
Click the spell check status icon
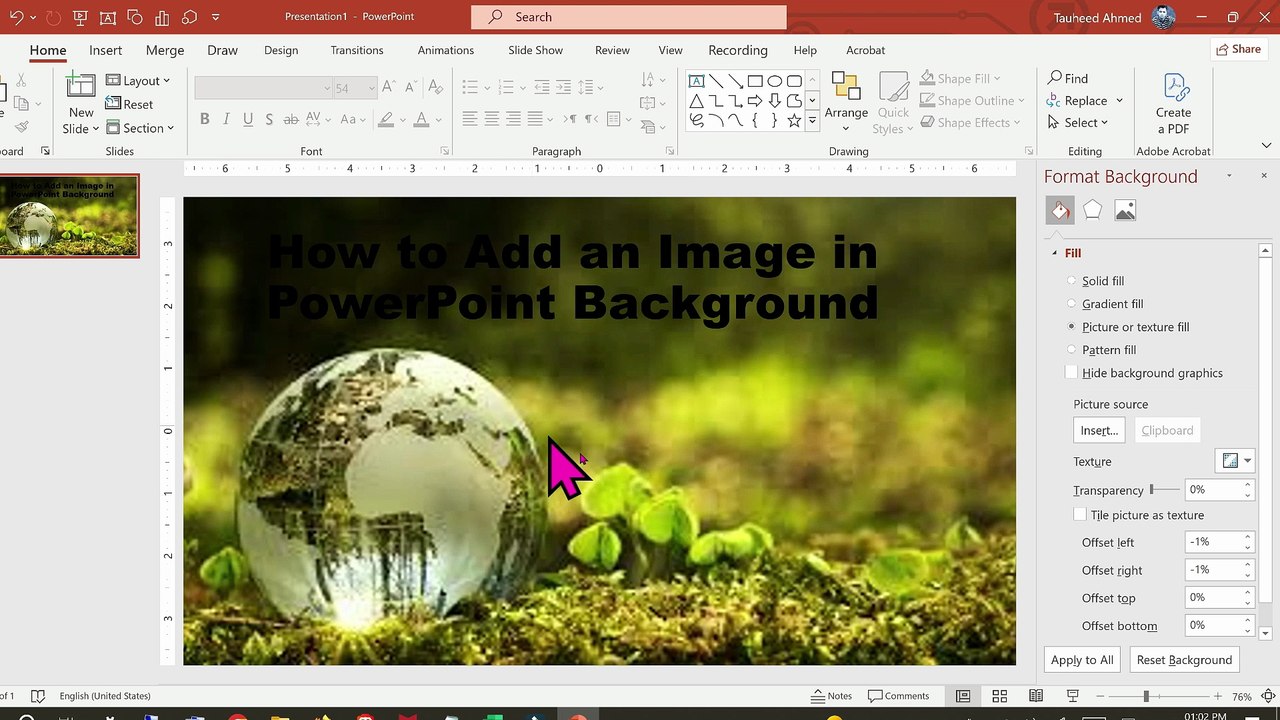(x=37, y=696)
